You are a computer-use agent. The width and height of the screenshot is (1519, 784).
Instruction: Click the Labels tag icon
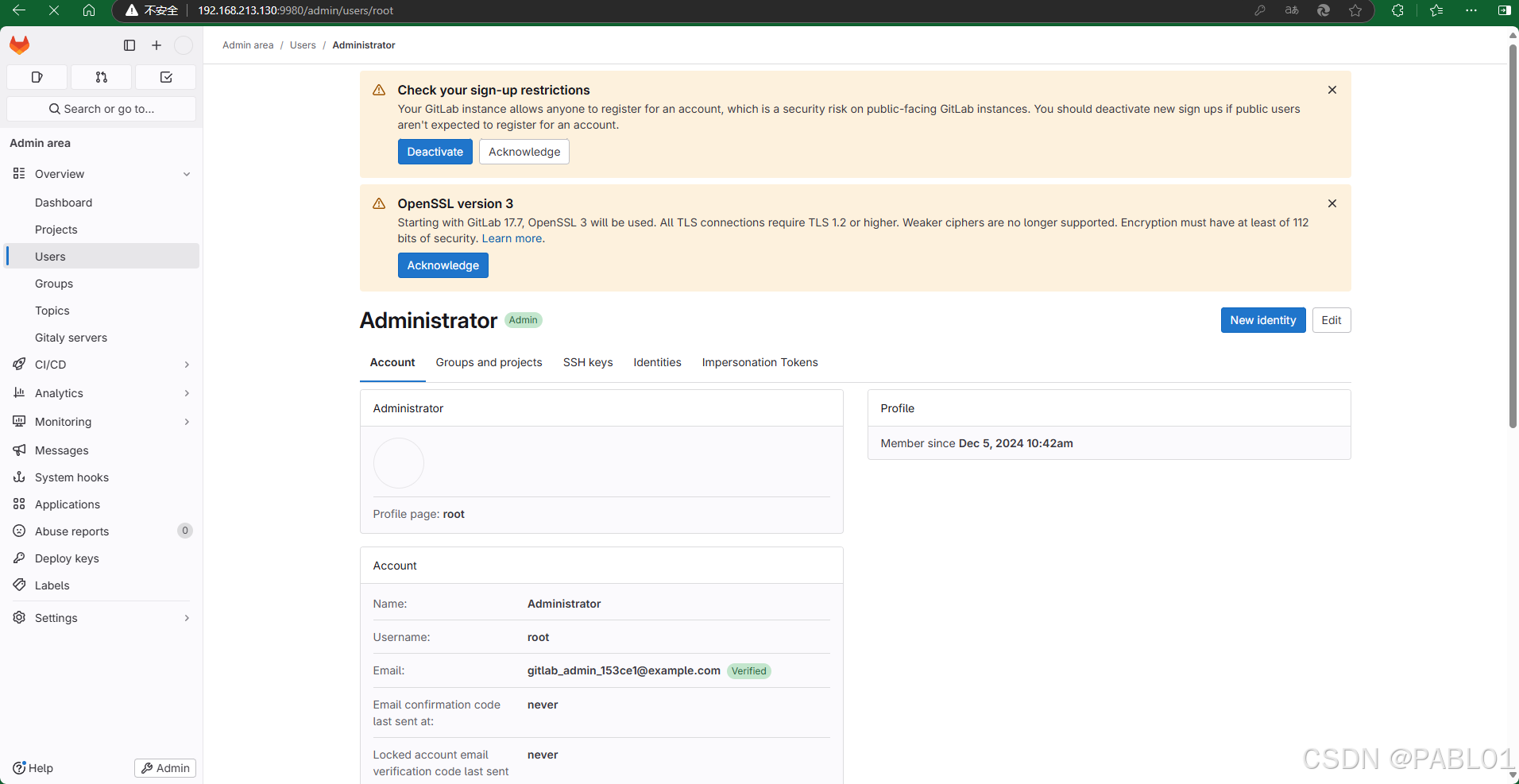coord(19,585)
